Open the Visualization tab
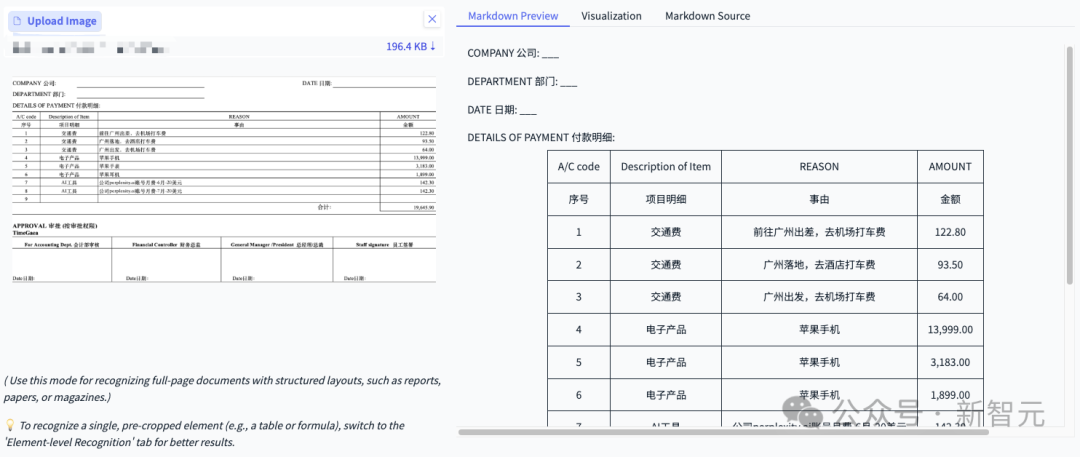This screenshot has height=457, width=1080. [611, 16]
